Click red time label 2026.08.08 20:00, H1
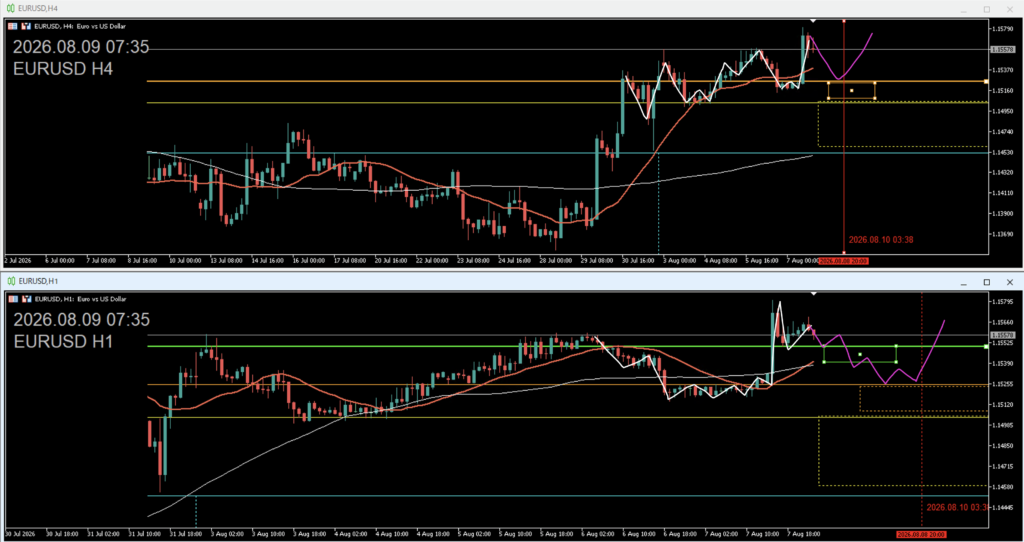This screenshot has height=542, width=1024. click(921, 534)
